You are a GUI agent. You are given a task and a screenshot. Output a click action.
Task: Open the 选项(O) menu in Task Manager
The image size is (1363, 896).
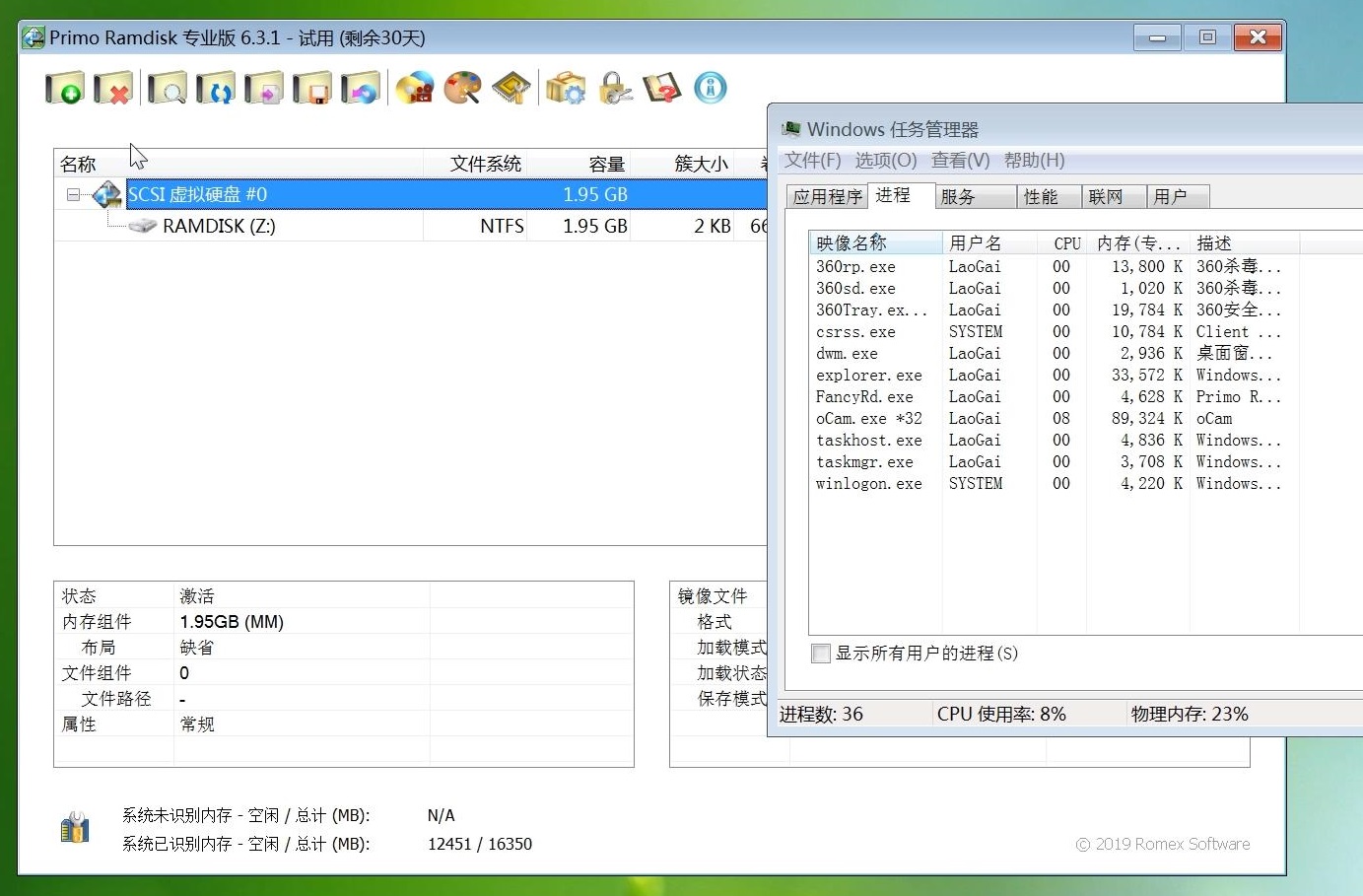886,160
